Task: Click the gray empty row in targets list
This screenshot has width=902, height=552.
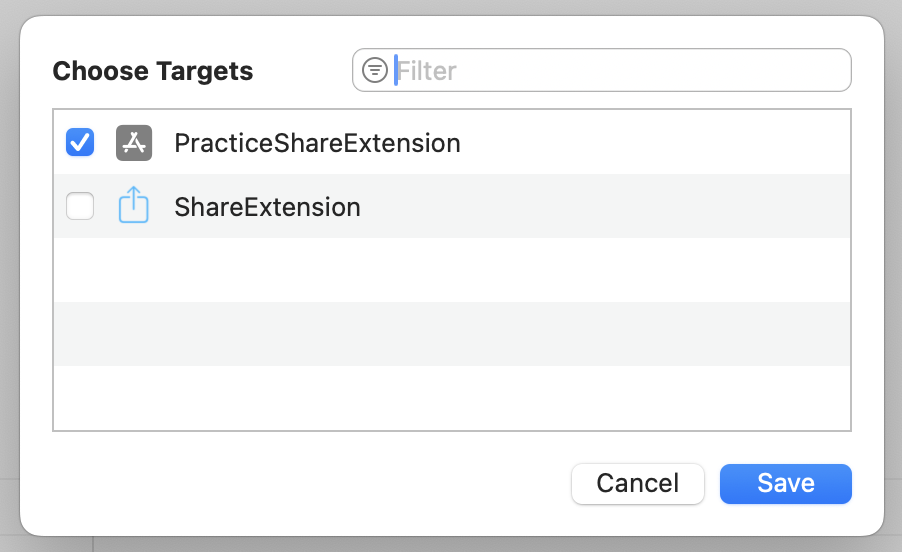Action: coord(450,334)
